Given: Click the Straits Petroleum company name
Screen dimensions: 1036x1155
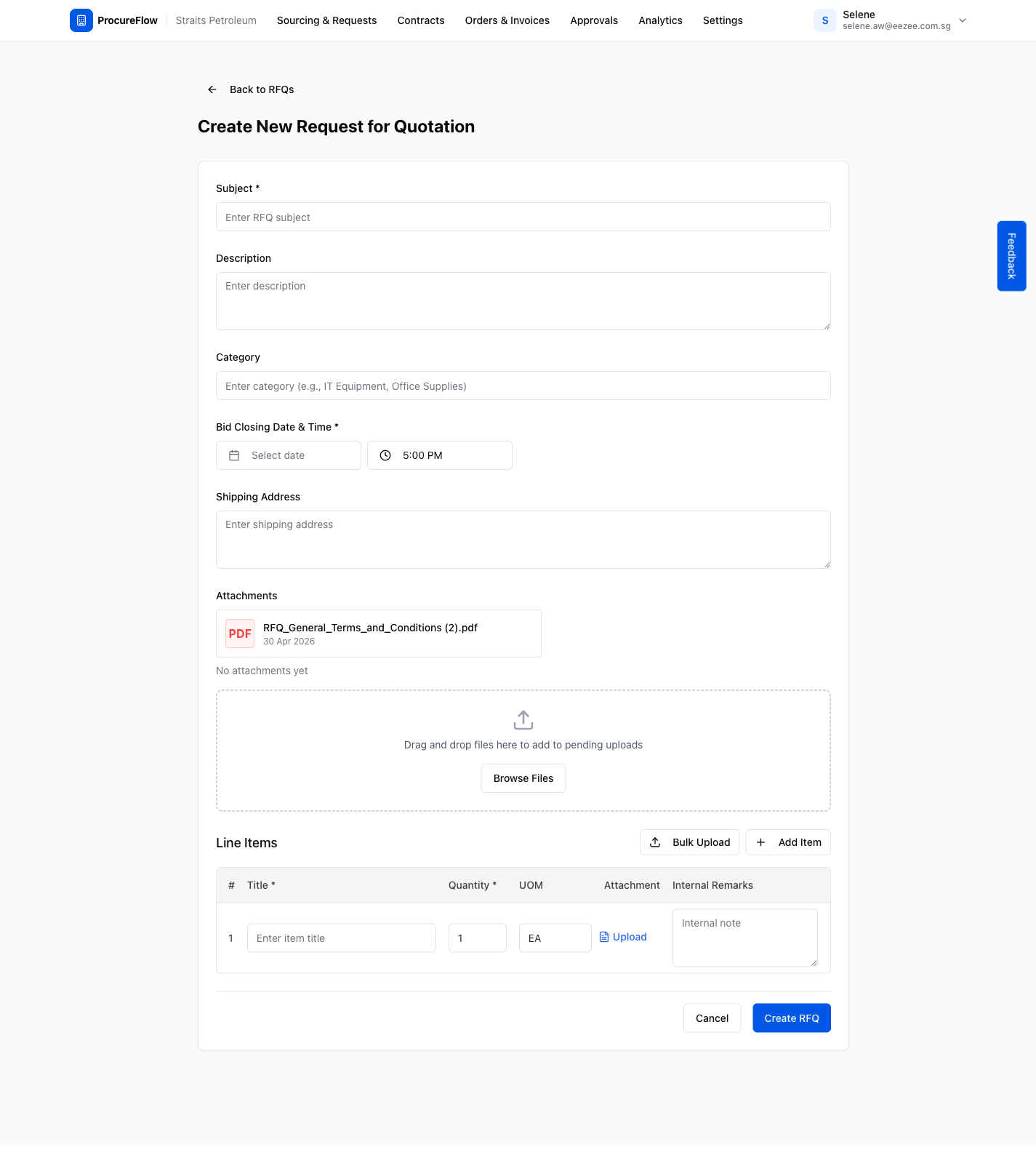Looking at the screenshot, I should [x=216, y=20].
